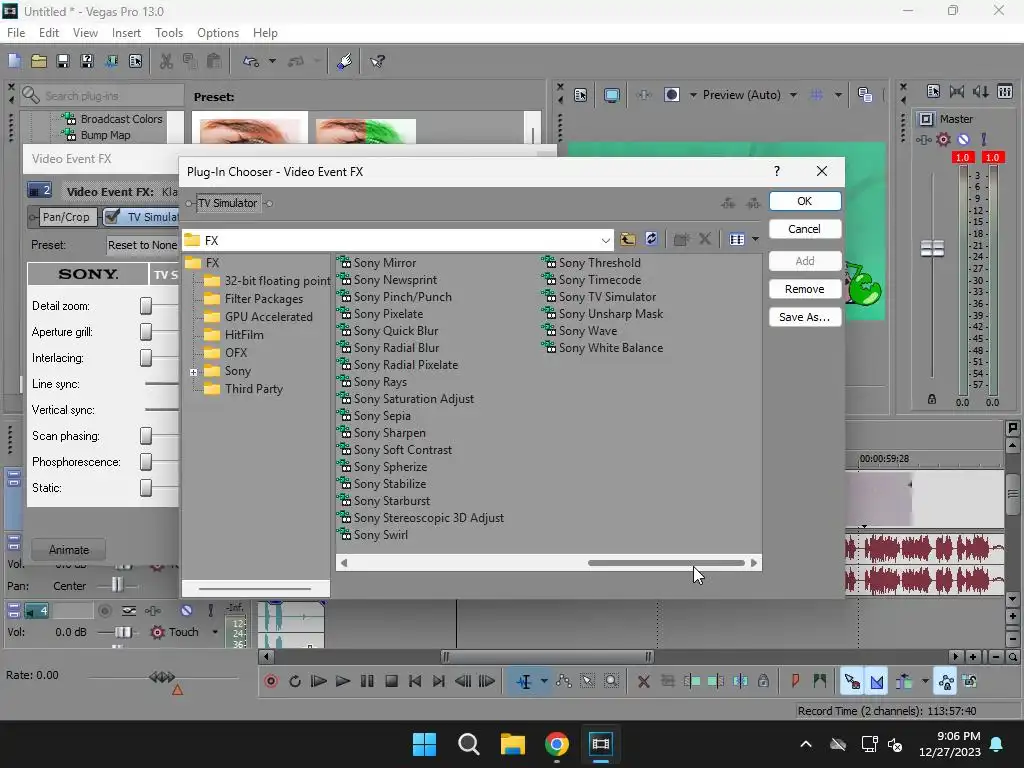Click the Remove button
The image size is (1024, 768).
805,289
